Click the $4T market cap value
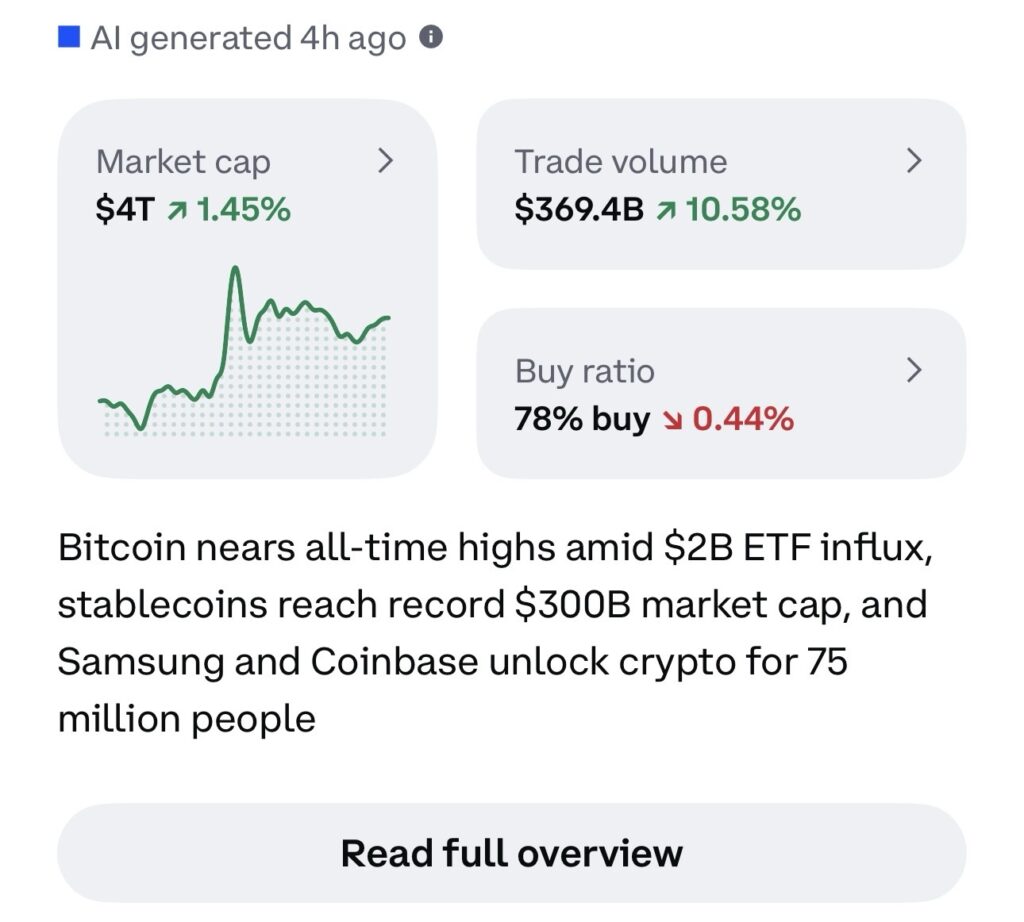The height and width of the screenshot is (922, 1024). (x=125, y=210)
